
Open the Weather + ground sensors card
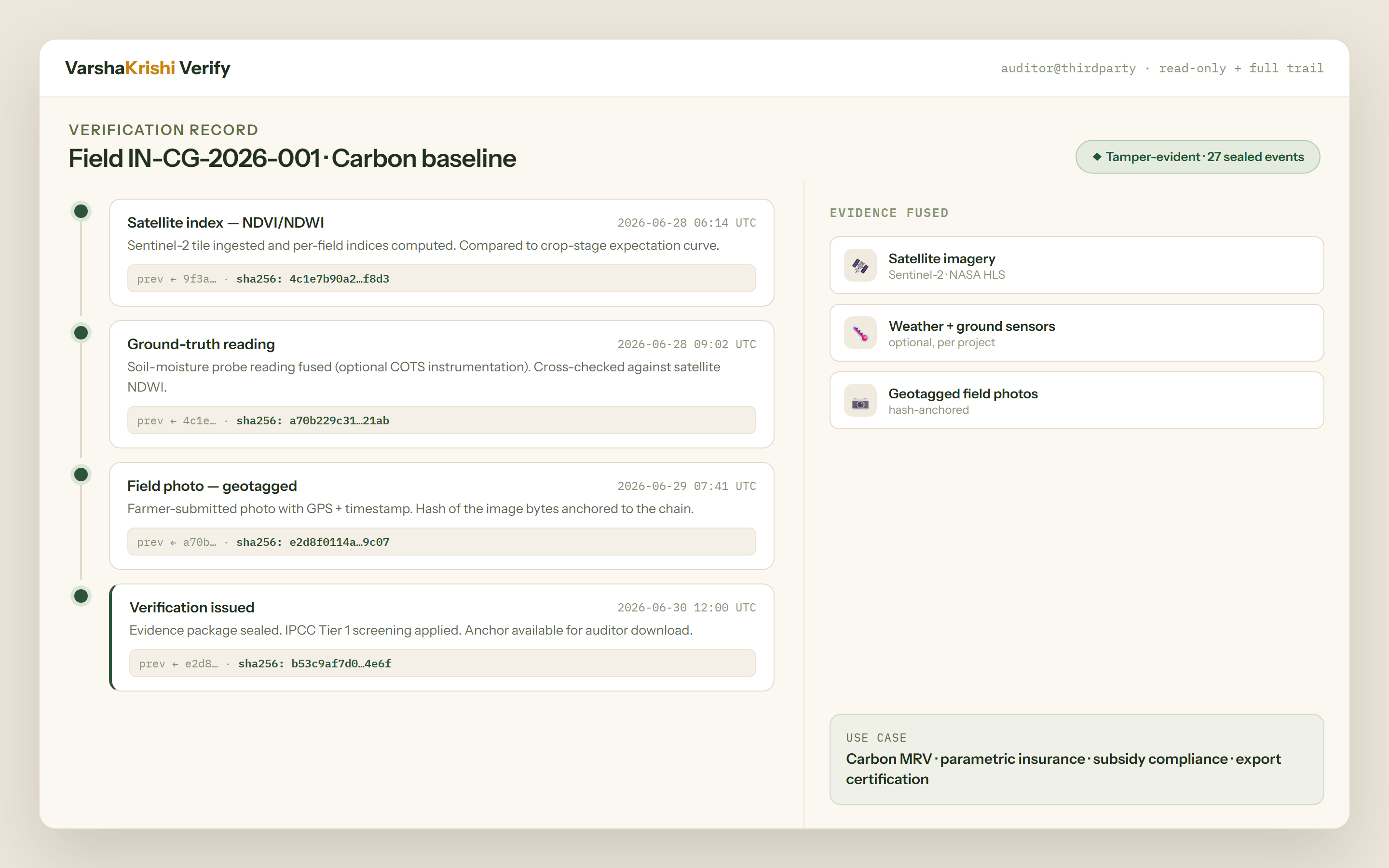1076,333
